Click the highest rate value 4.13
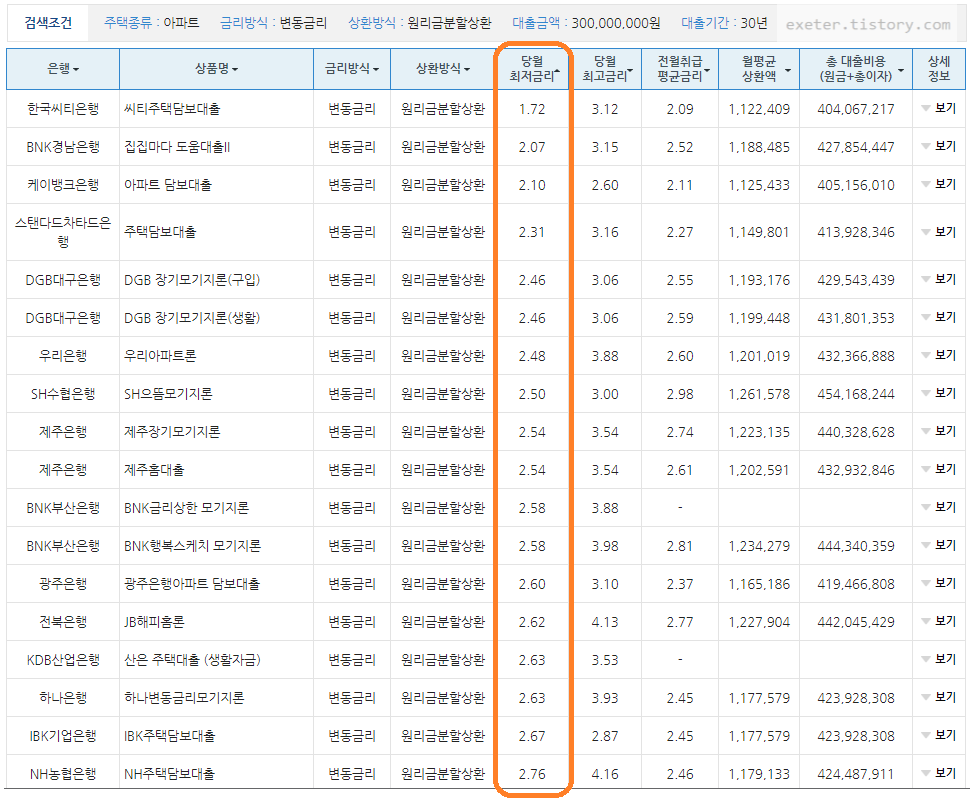 coord(605,622)
